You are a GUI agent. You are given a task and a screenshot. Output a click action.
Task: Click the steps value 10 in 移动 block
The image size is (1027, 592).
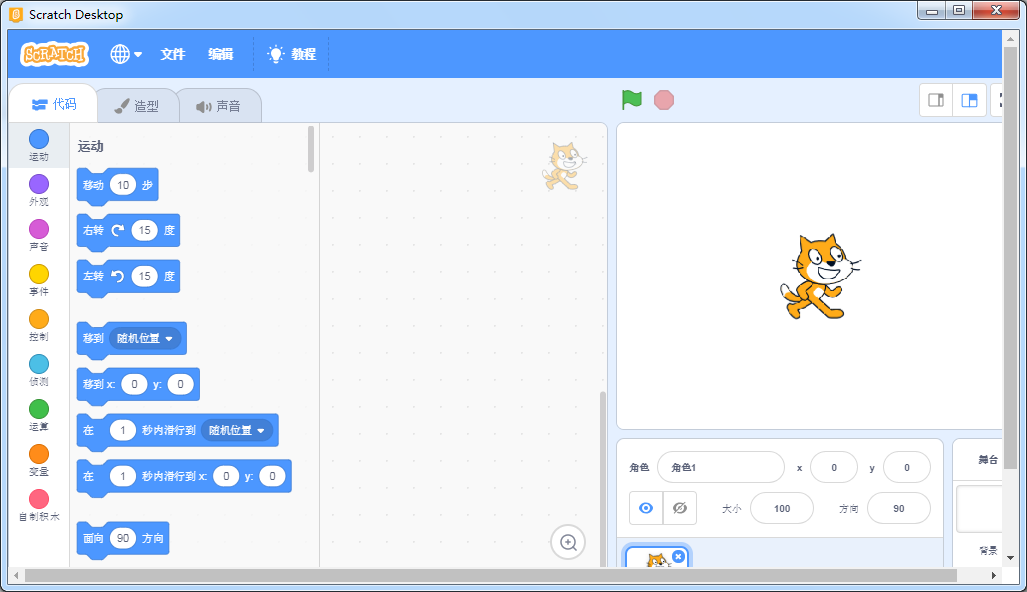click(x=123, y=185)
